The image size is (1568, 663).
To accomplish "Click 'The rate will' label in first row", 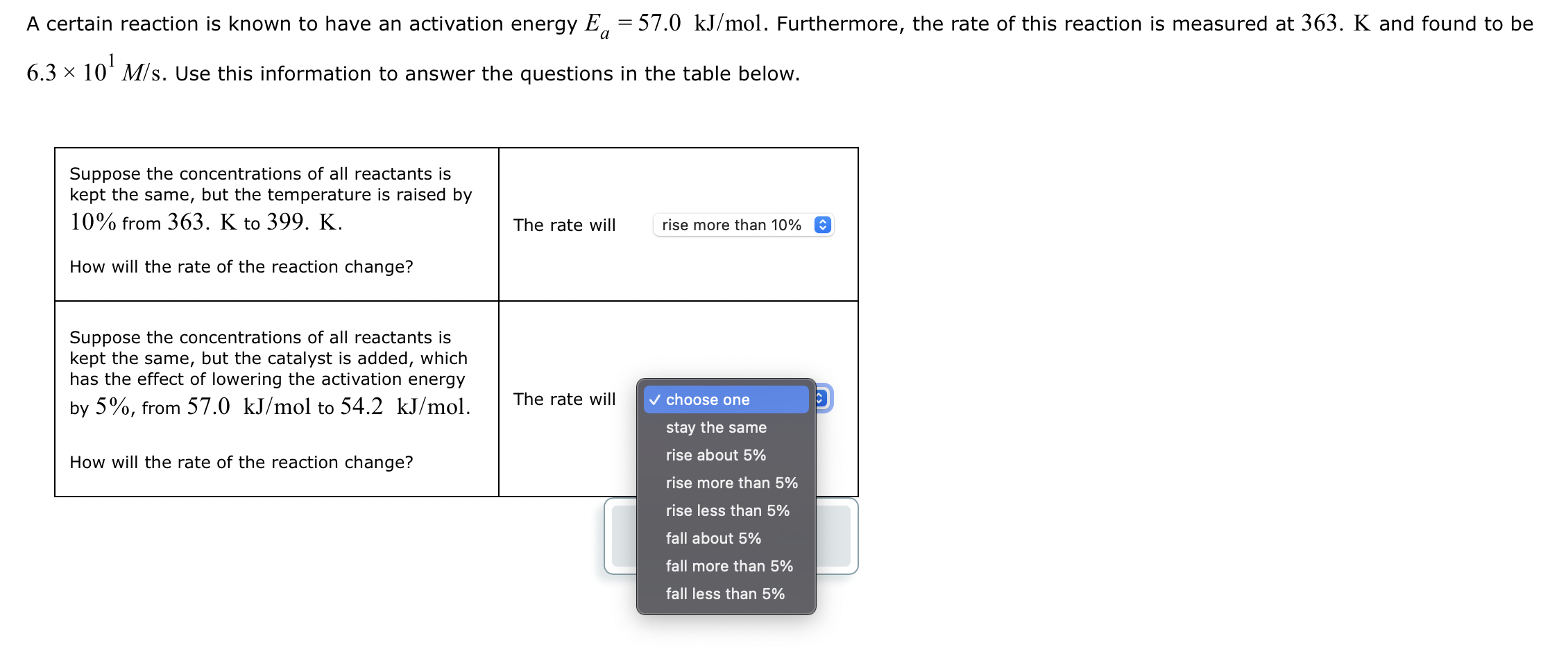I will [564, 225].
